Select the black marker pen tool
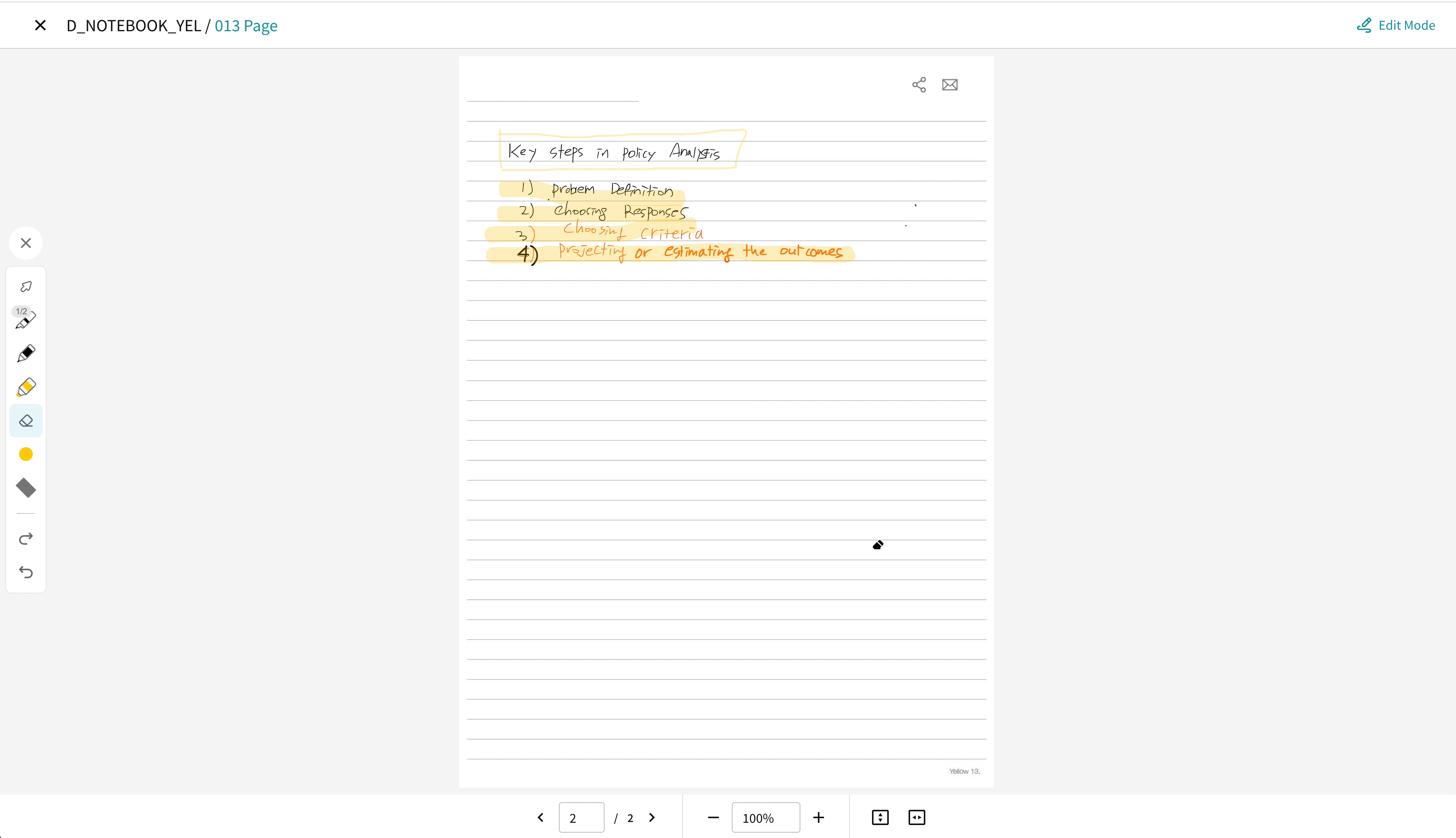This screenshot has width=1456, height=838. 26,353
